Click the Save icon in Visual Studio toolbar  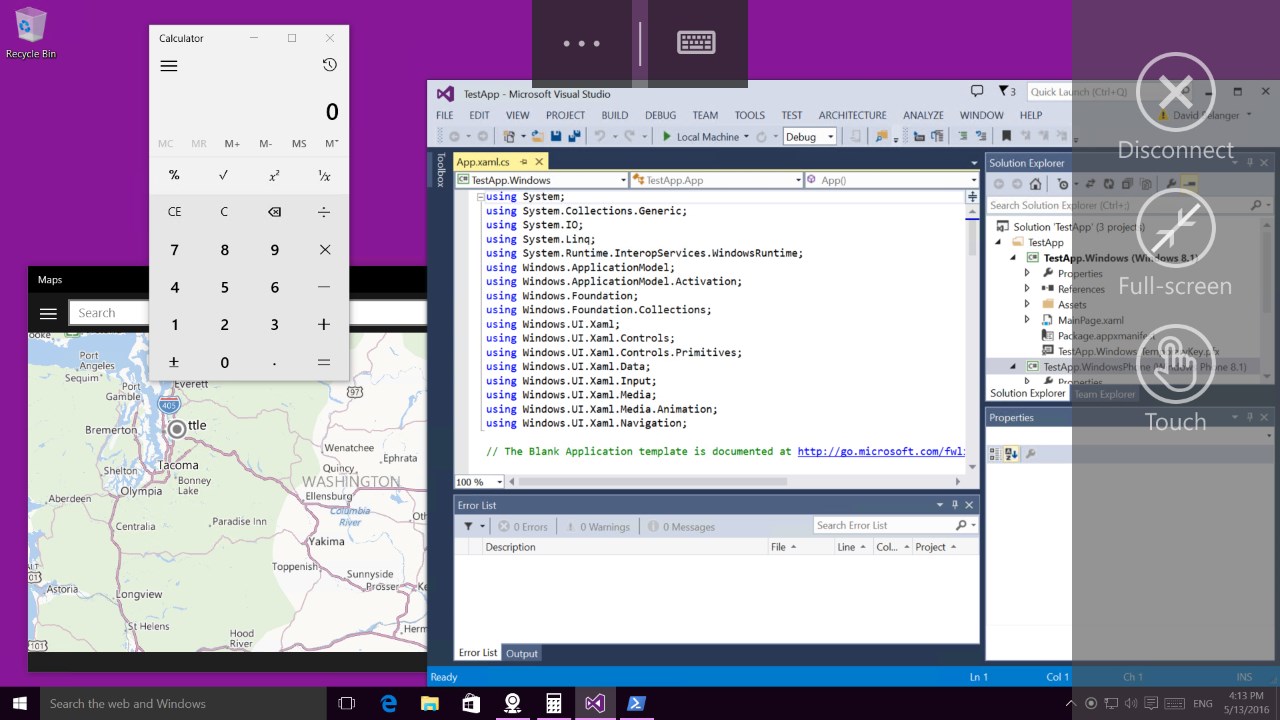coord(555,137)
